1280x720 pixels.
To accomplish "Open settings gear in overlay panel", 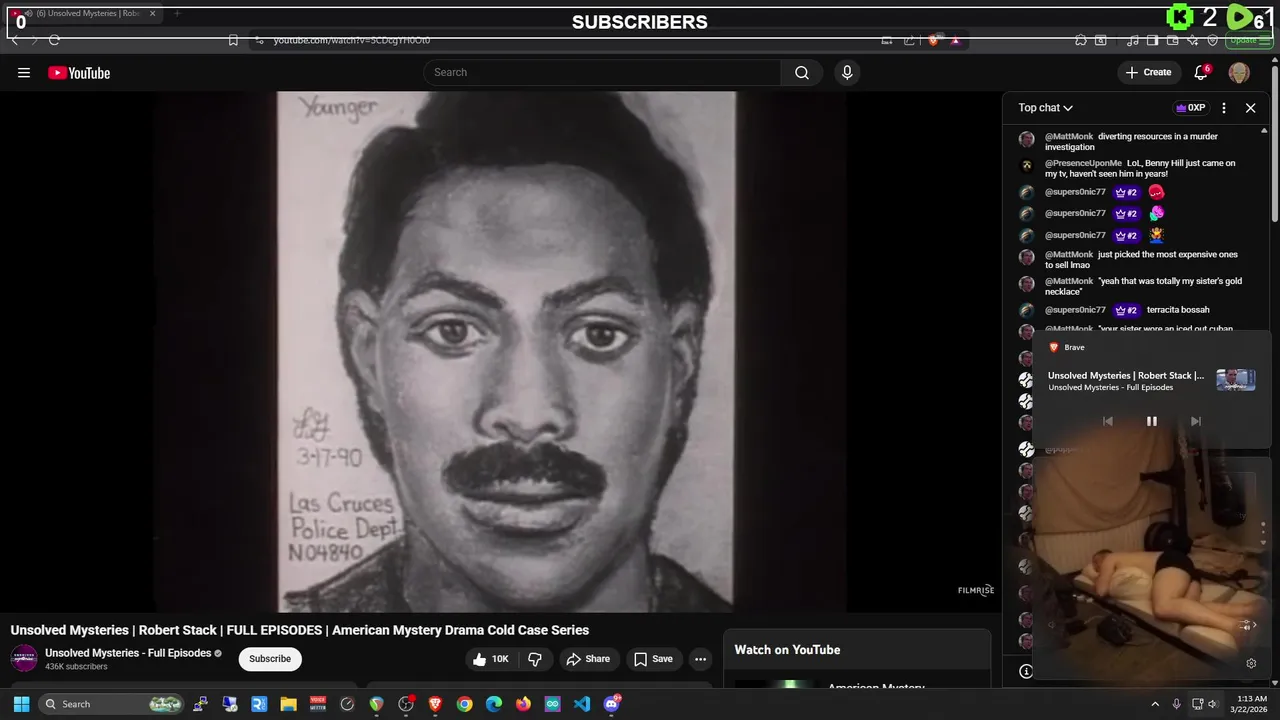I will 1251,663.
